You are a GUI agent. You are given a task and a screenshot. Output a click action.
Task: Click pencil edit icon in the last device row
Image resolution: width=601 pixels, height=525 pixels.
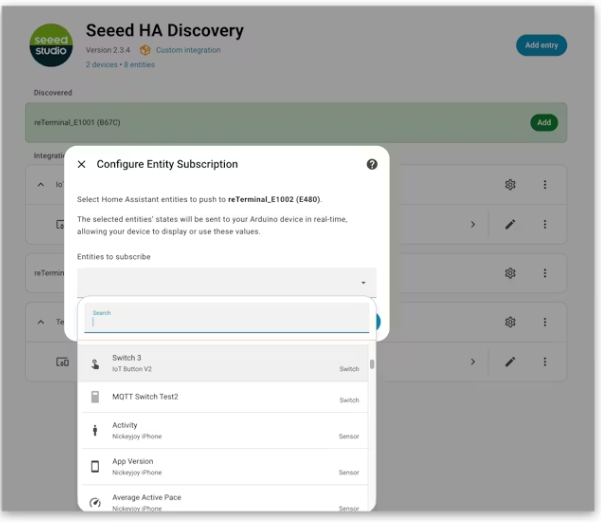[510, 361]
